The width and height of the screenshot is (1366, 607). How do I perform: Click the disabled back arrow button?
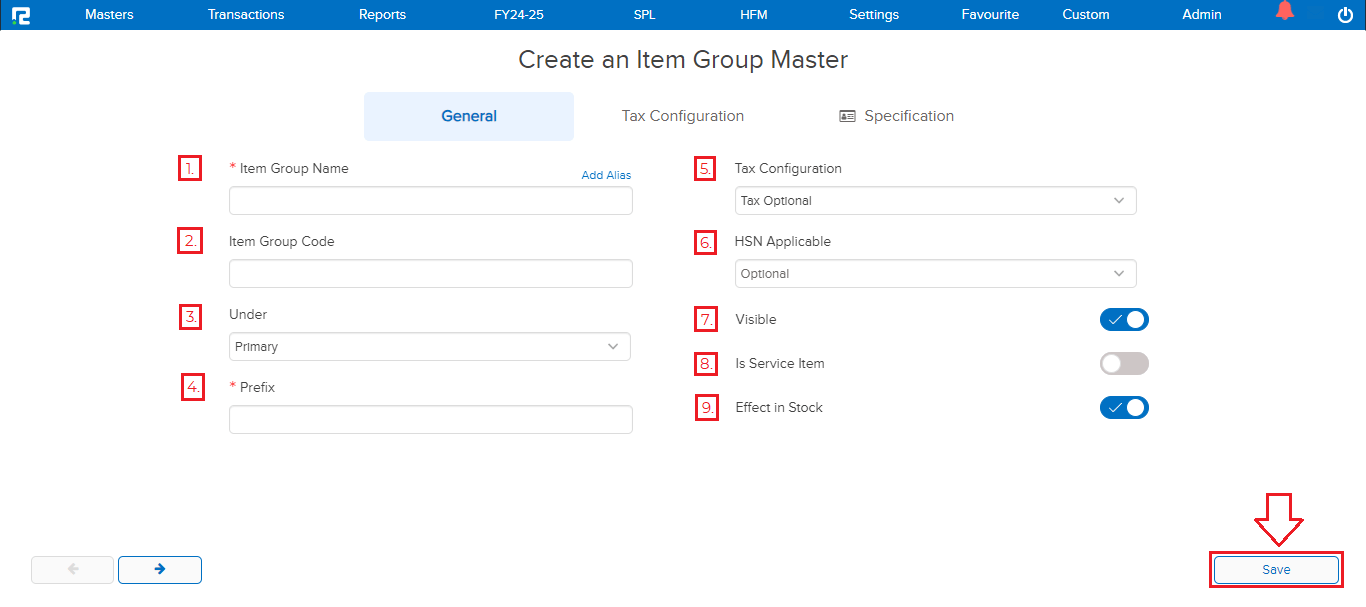[73, 569]
